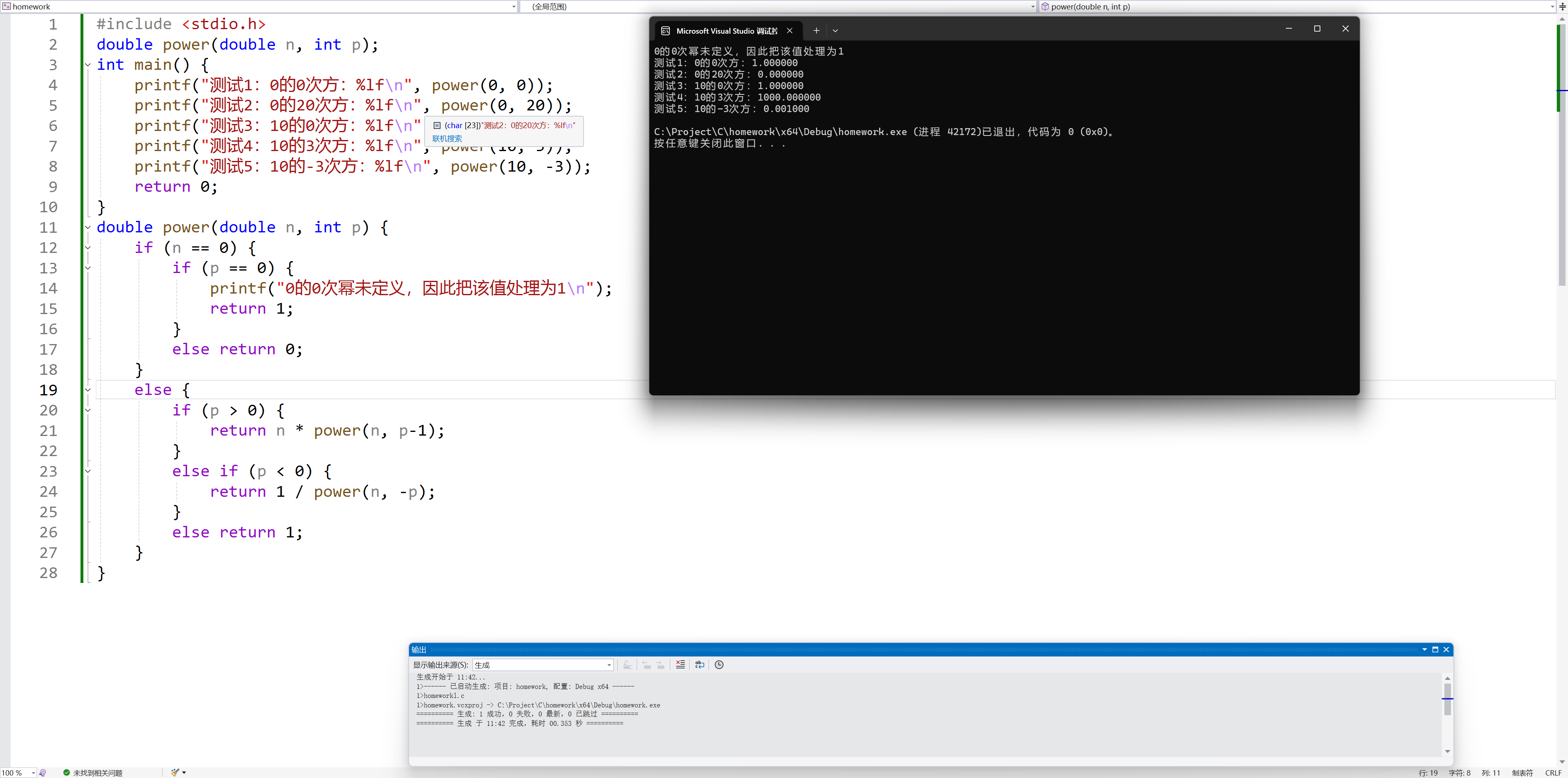Toggle word wrap in output panel
The height and width of the screenshot is (778, 1568).
click(x=699, y=664)
